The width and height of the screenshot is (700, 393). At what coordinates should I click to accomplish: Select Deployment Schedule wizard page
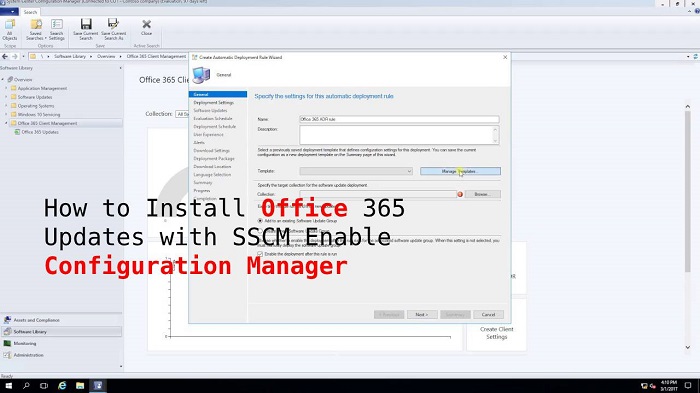tap(214, 126)
